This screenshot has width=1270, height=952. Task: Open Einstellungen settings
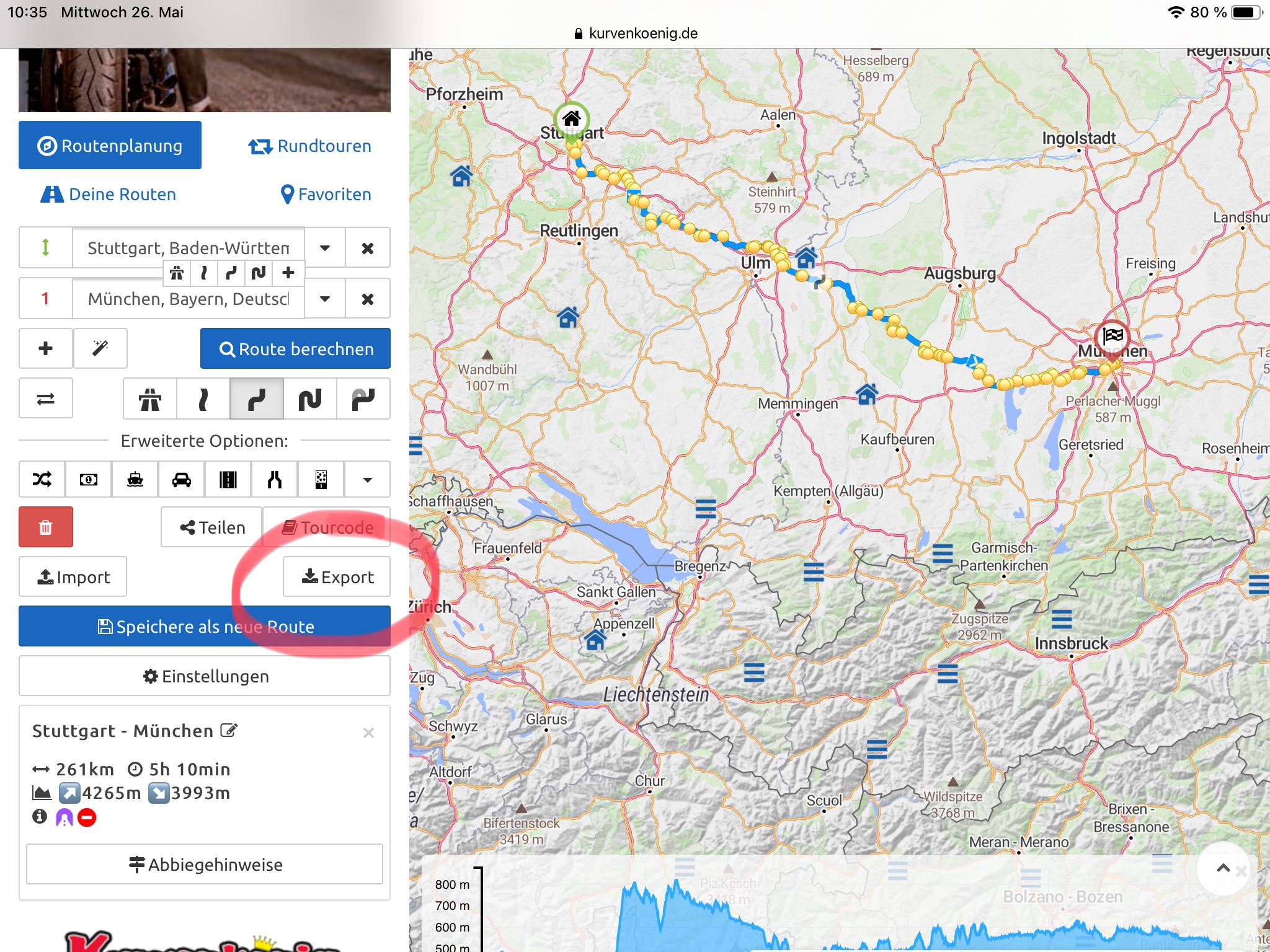point(205,676)
